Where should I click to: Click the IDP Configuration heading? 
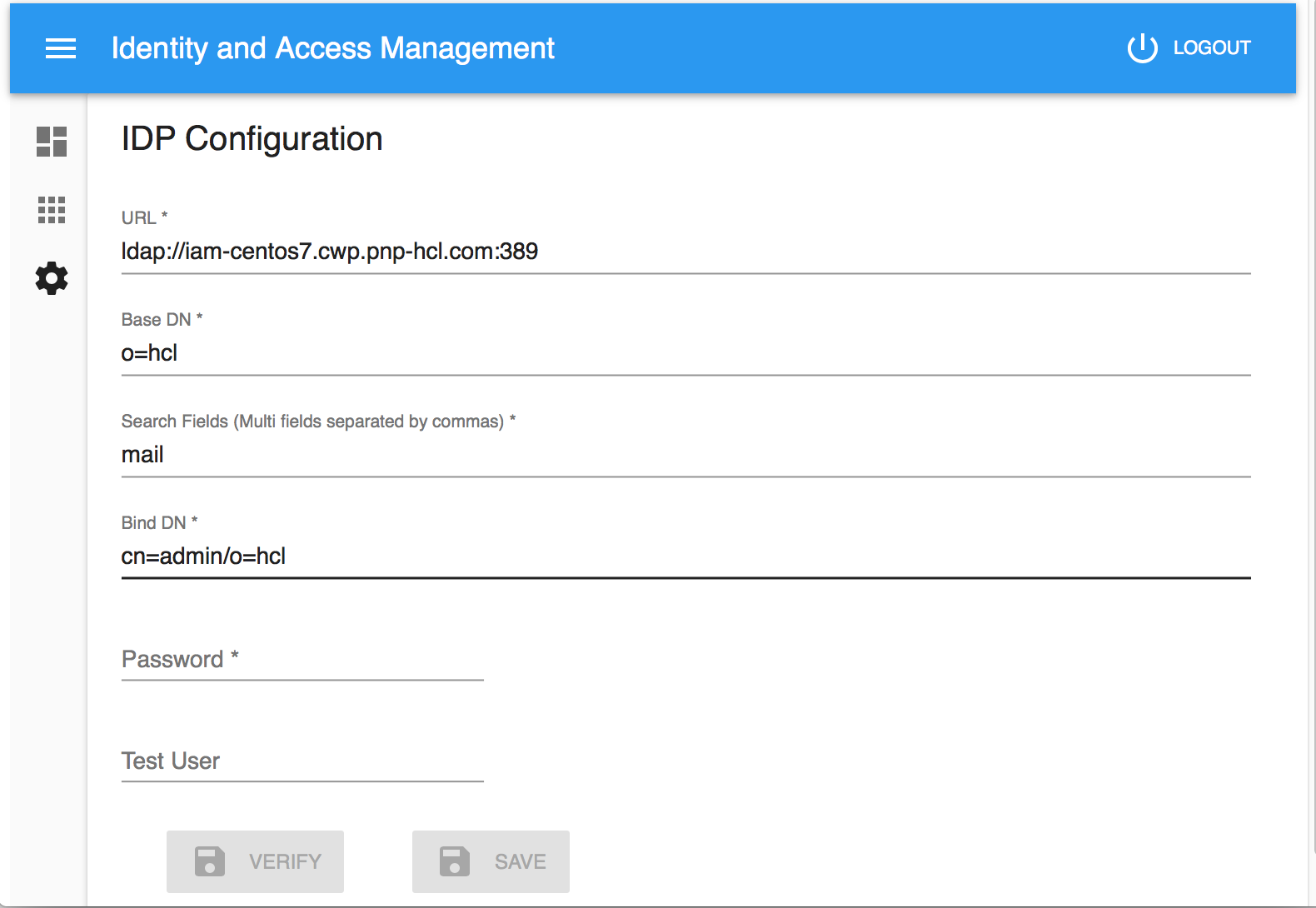tap(252, 139)
